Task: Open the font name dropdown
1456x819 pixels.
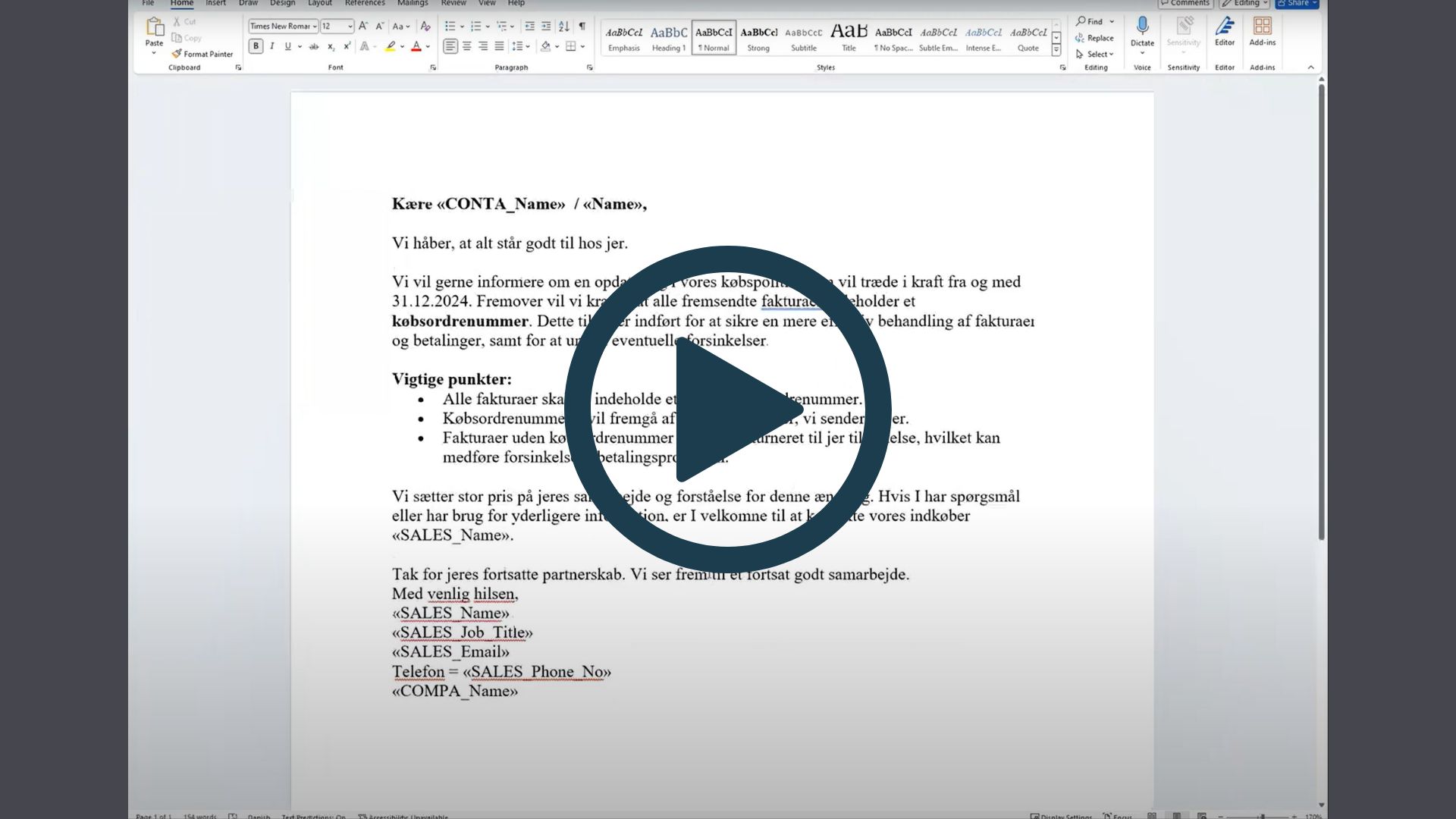Action: point(315,26)
